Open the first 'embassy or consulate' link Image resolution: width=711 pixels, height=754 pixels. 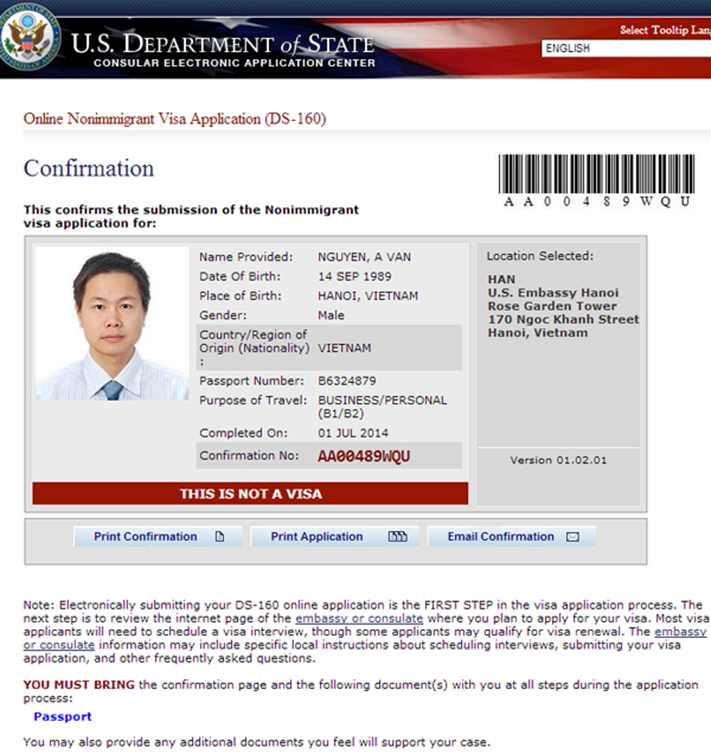[359, 619]
